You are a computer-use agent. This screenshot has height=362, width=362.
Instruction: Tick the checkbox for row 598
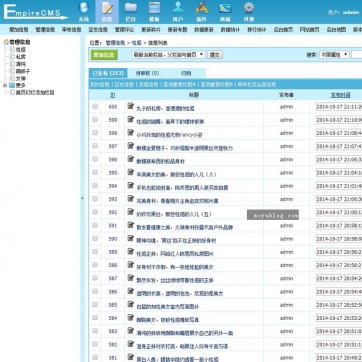(95, 132)
